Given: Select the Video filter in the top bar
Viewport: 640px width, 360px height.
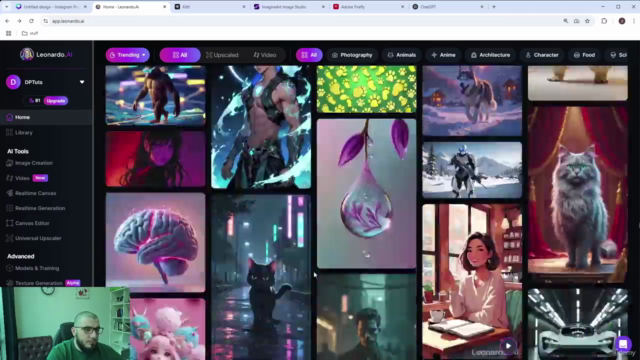Looking at the screenshot, I should (x=265, y=55).
